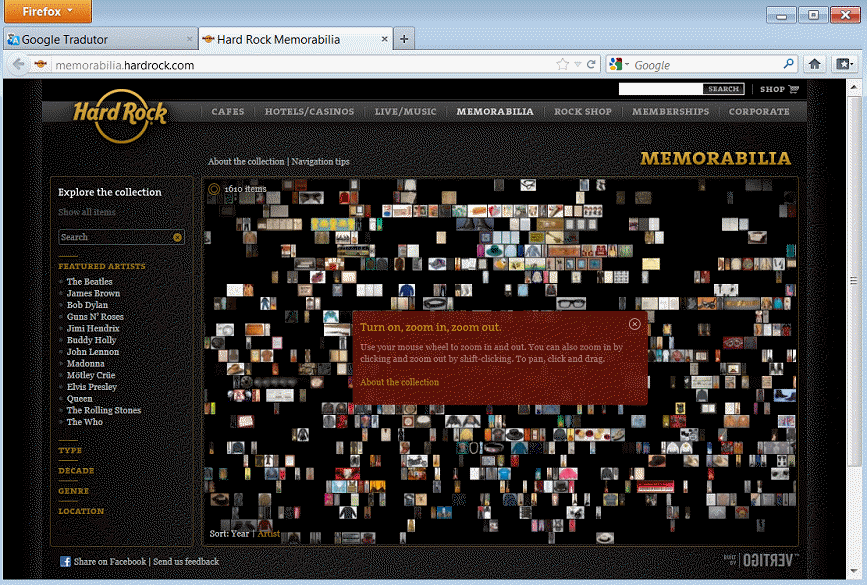The width and height of the screenshot is (867, 585).
Task: Reload the page with the refresh icon
Action: [591, 65]
